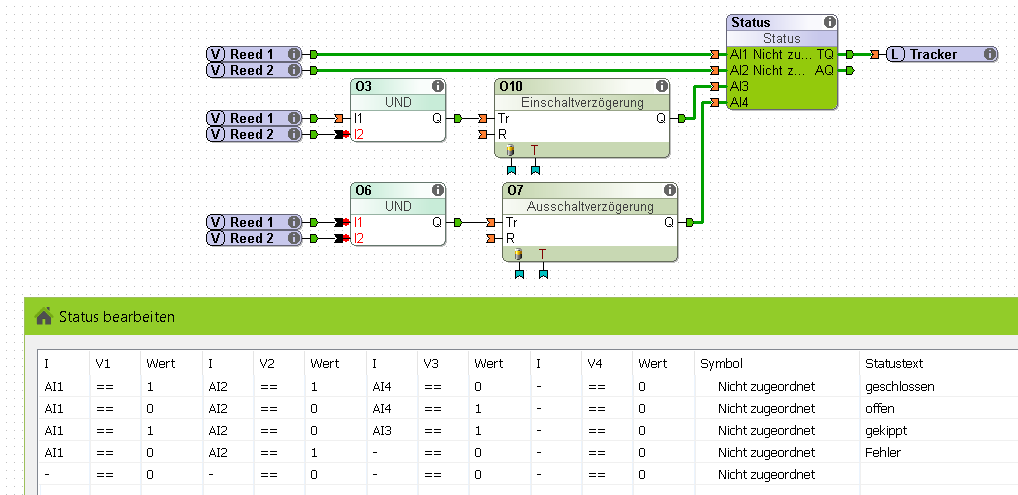Image resolution: width=1018 pixels, height=495 pixels.
Task: Select the Tr input of block O10
Action: coord(503,118)
